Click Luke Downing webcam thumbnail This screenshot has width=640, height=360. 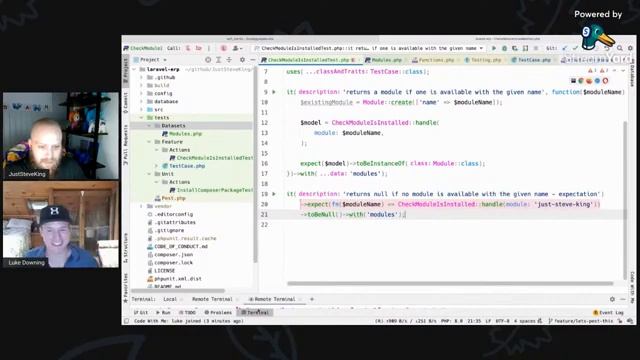coord(61,225)
